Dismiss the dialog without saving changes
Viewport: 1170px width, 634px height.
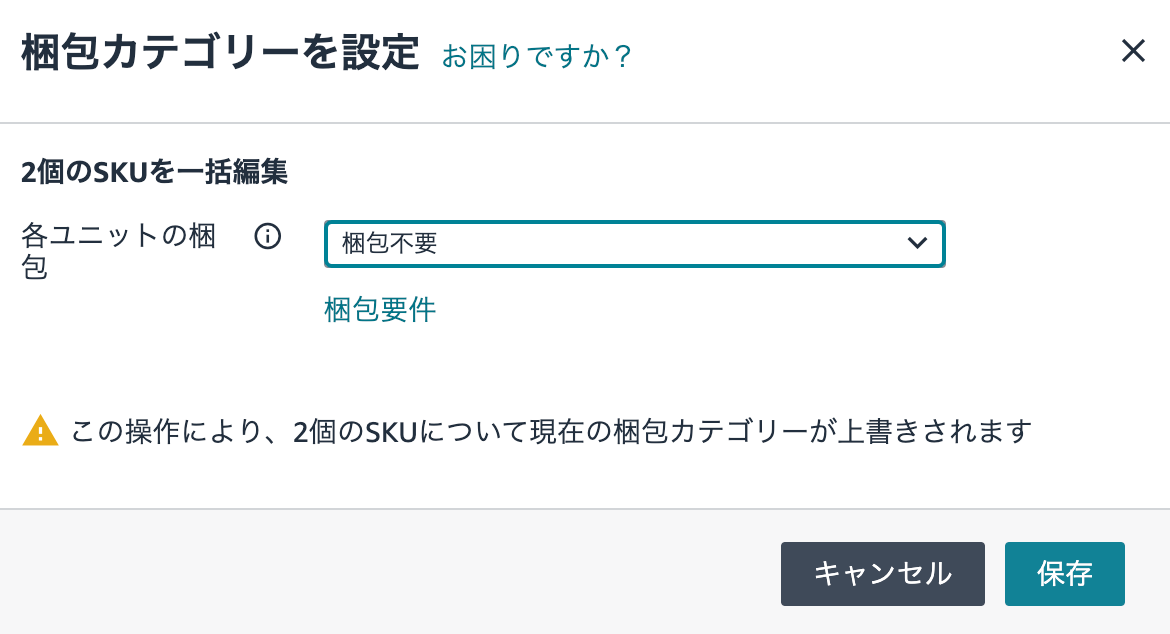[x=882, y=574]
